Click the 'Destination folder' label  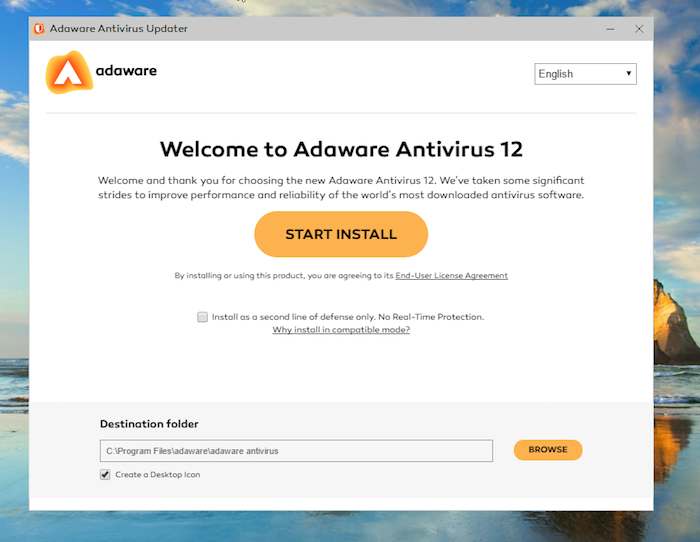pyautogui.click(x=149, y=424)
